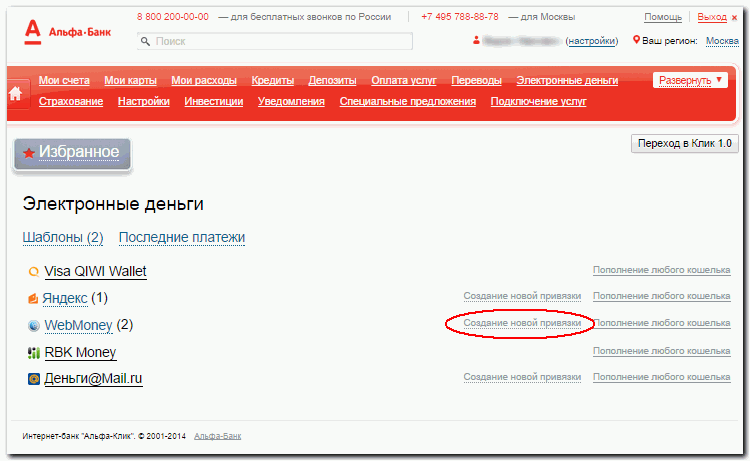Change region by clicking Москва
Screen dimensions: 750x461
point(722,41)
